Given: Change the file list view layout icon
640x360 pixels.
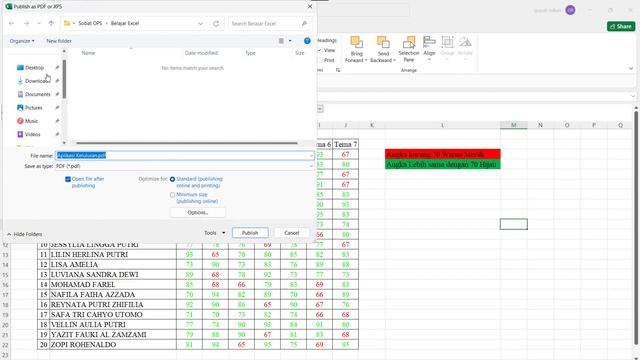Looking at the screenshot, I should [281, 41].
